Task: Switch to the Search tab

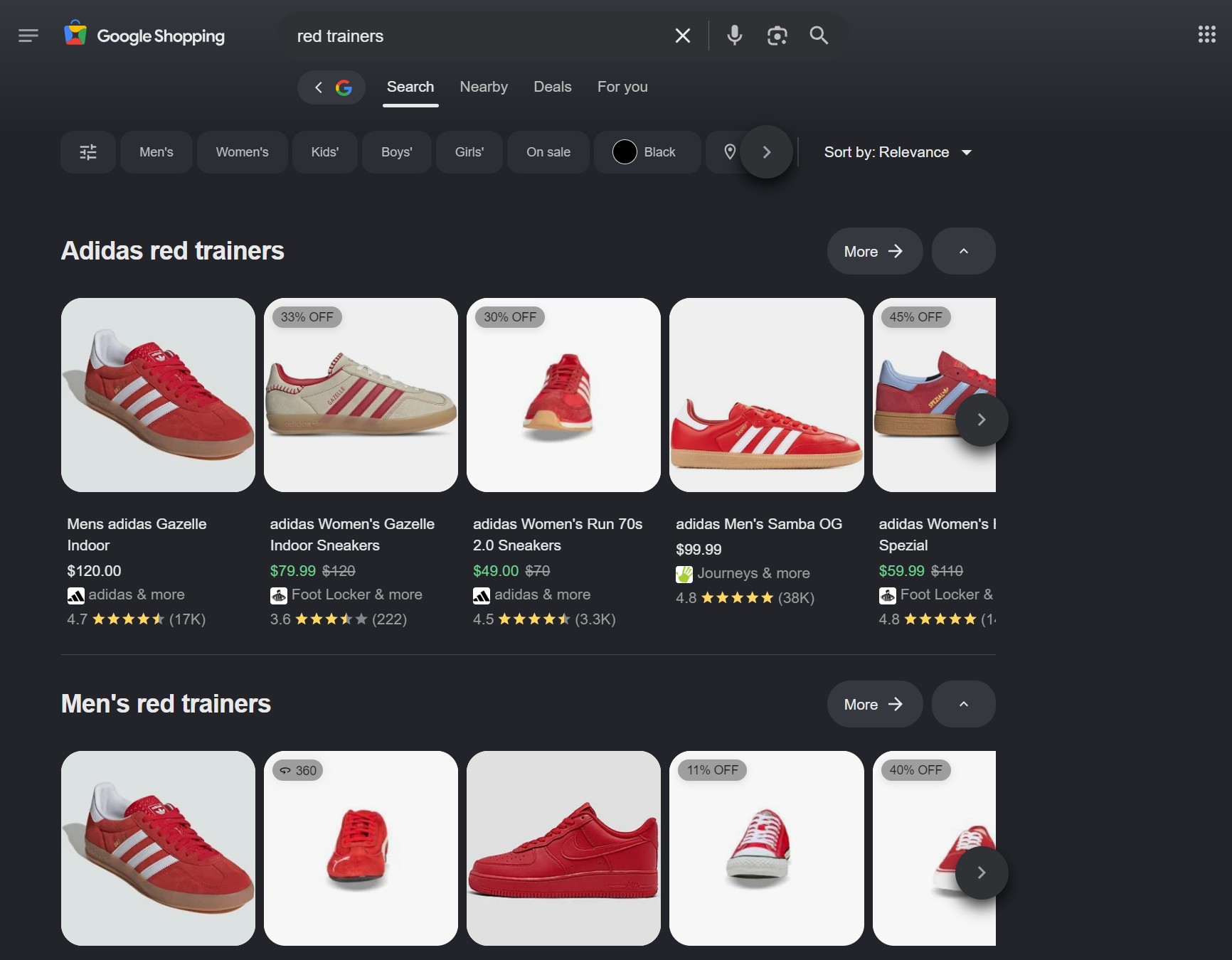Action: click(410, 87)
